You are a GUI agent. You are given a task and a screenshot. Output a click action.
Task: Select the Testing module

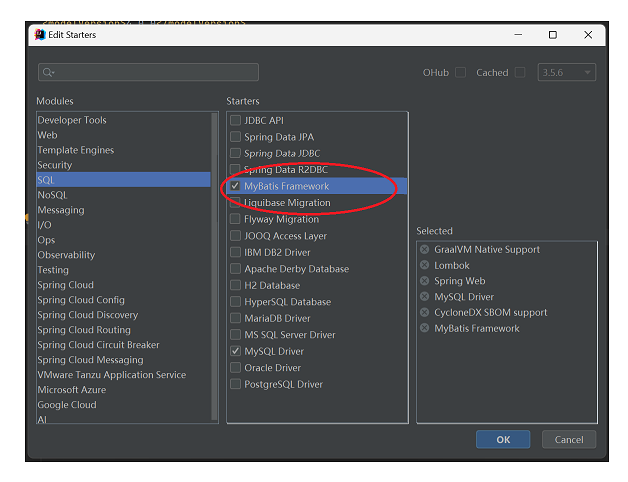(x=123, y=270)
